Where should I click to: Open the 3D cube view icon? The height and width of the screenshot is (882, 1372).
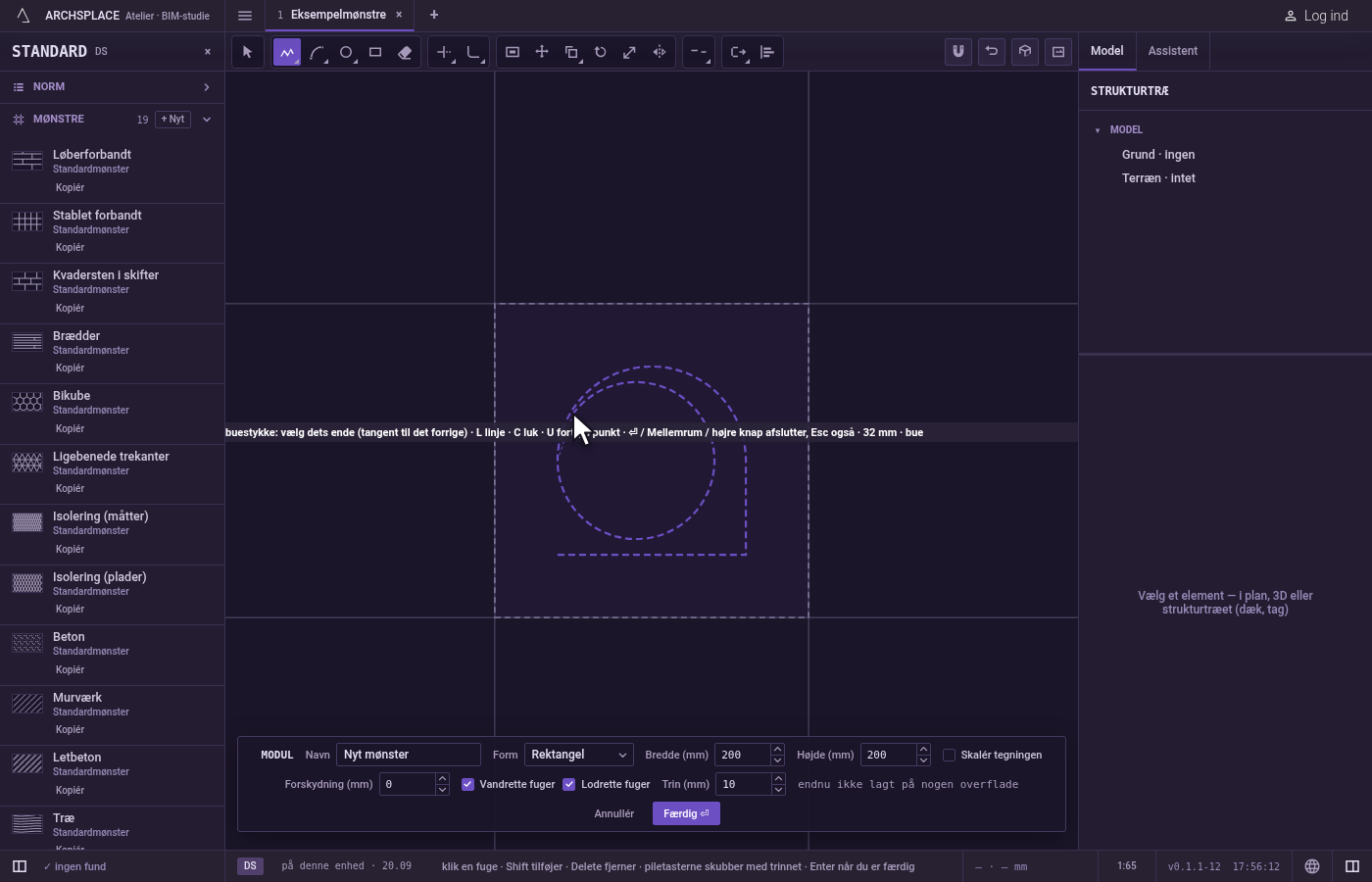[1025, 52]
